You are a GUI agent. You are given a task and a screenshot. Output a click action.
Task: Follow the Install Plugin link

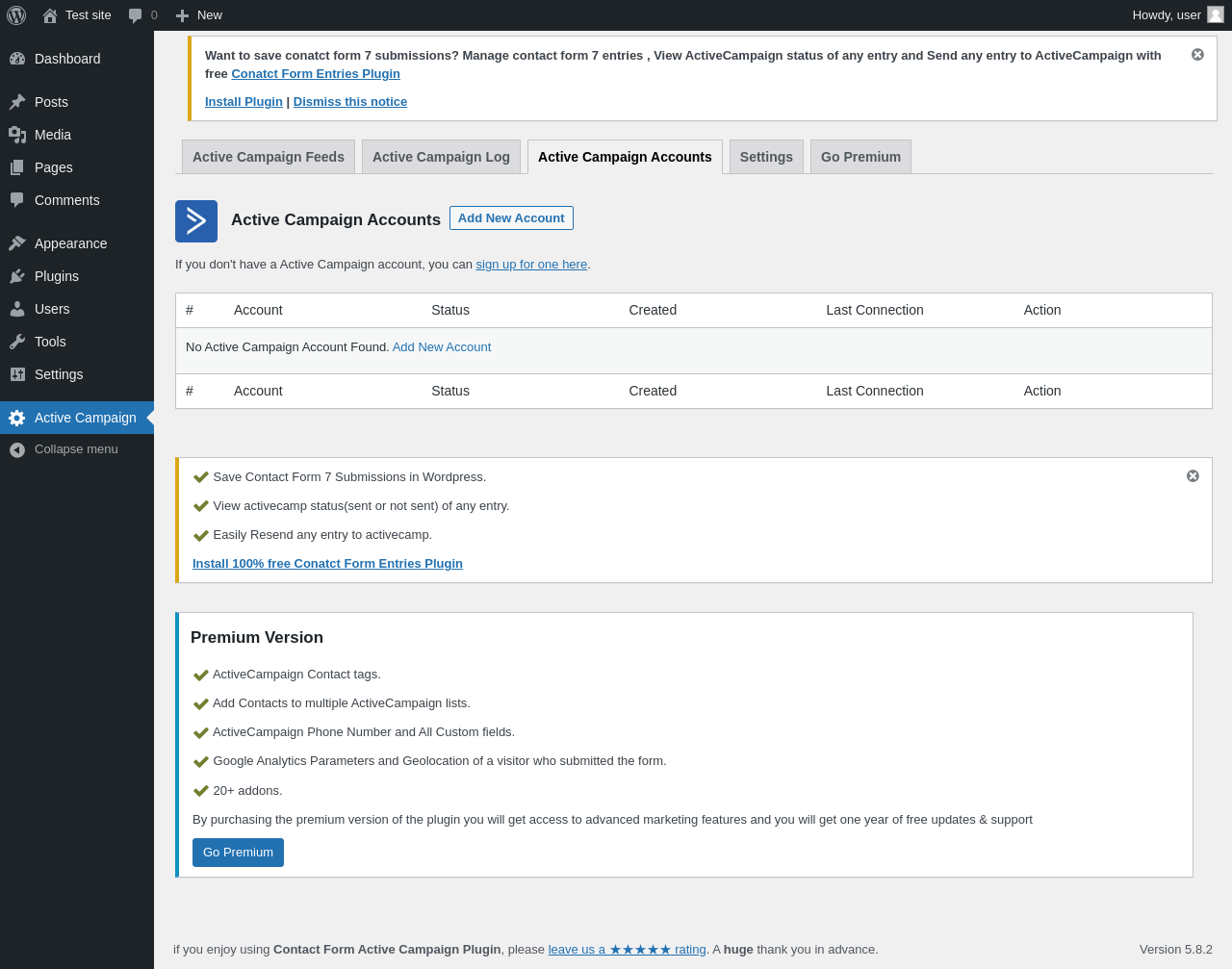[244, 102]
